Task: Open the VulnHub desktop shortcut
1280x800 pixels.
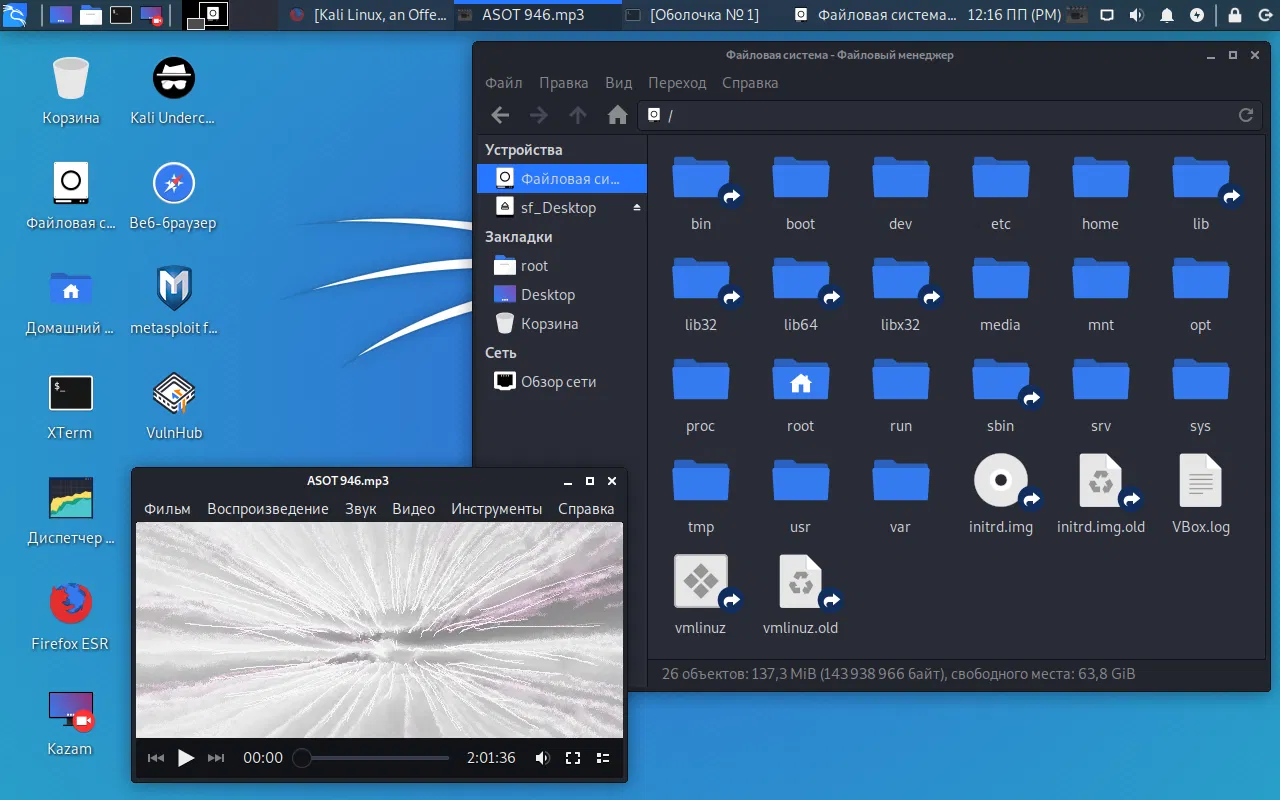Action: [x=174, y=395]
